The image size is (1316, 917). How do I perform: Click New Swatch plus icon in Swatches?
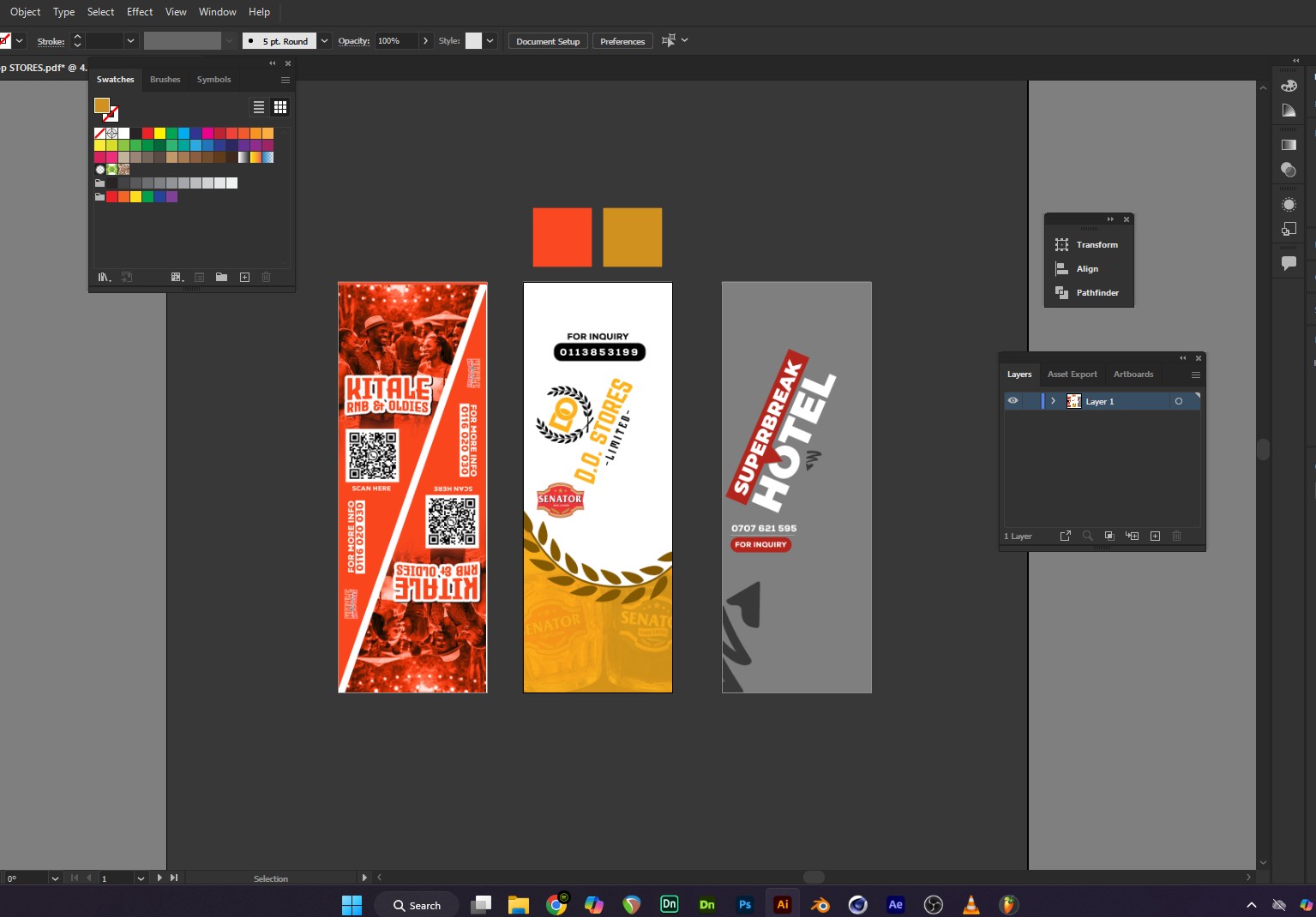point(244,277)
